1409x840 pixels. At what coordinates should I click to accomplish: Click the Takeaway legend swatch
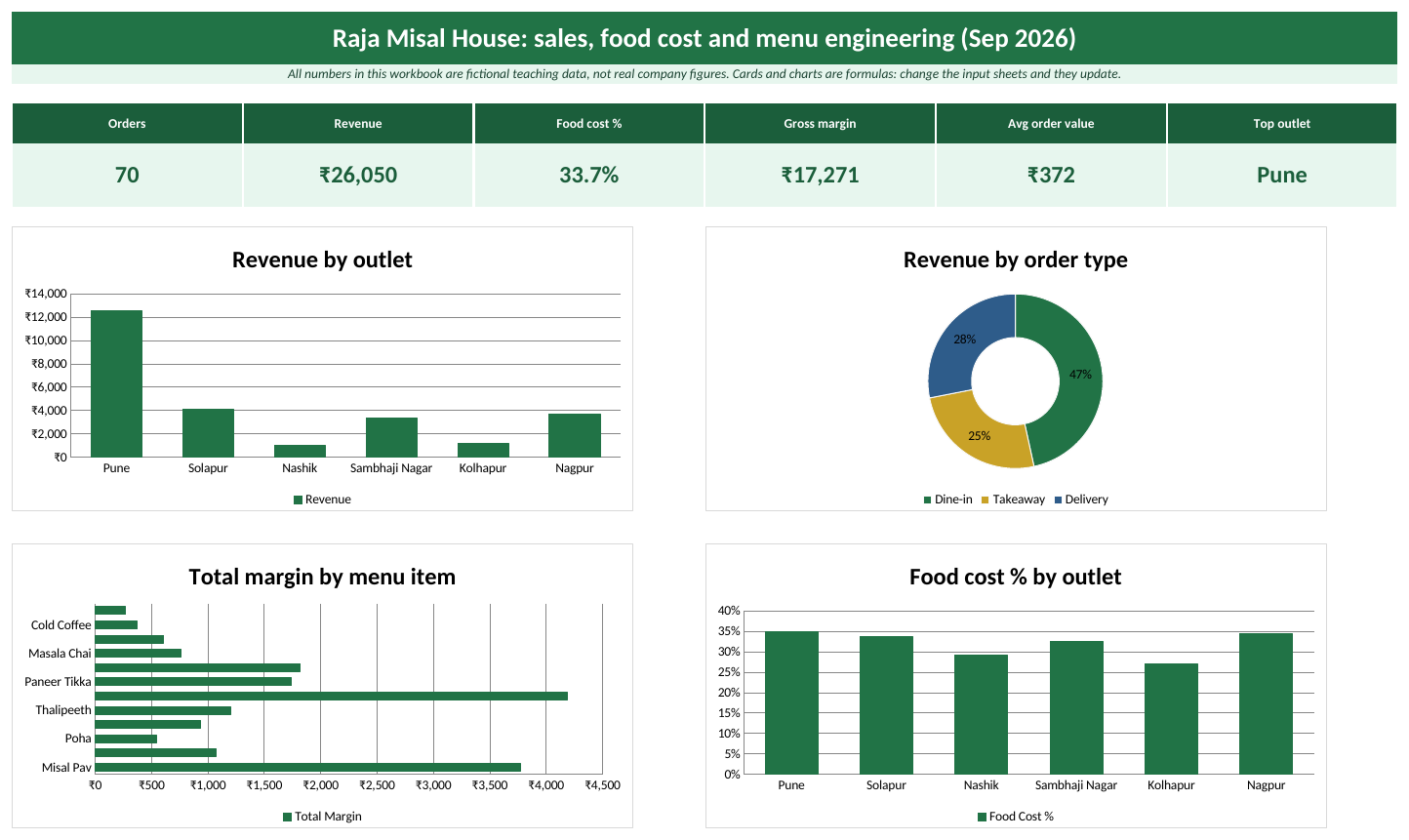986,500
